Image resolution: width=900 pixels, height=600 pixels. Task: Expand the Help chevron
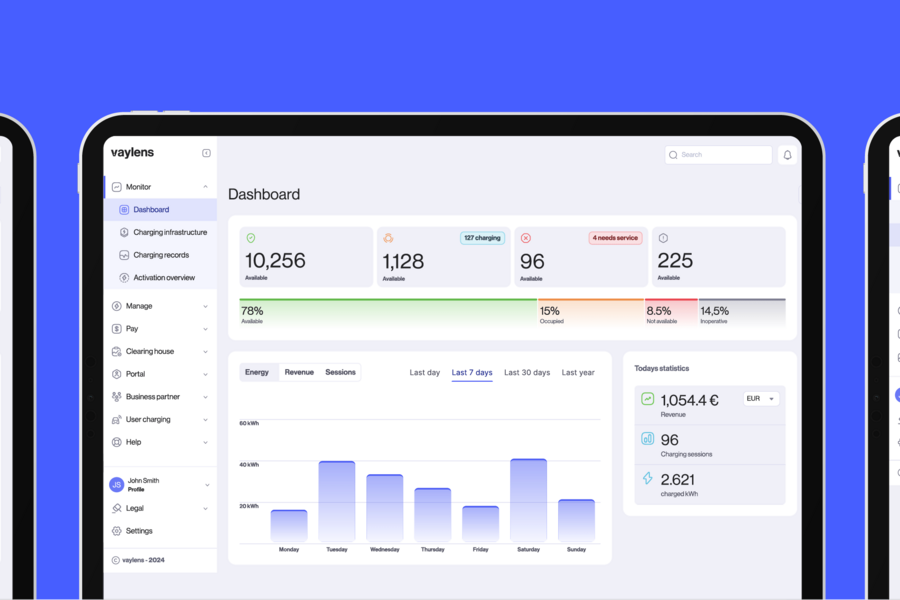205,443
